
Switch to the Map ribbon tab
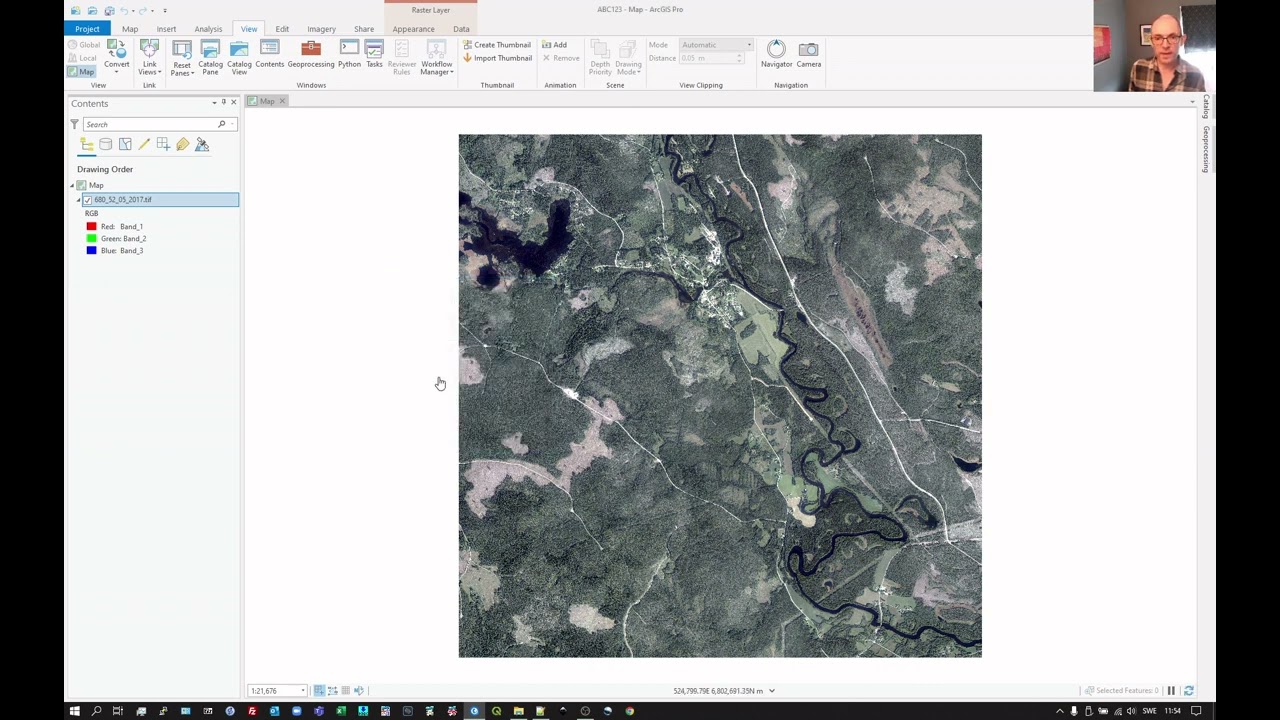(130, 29)
